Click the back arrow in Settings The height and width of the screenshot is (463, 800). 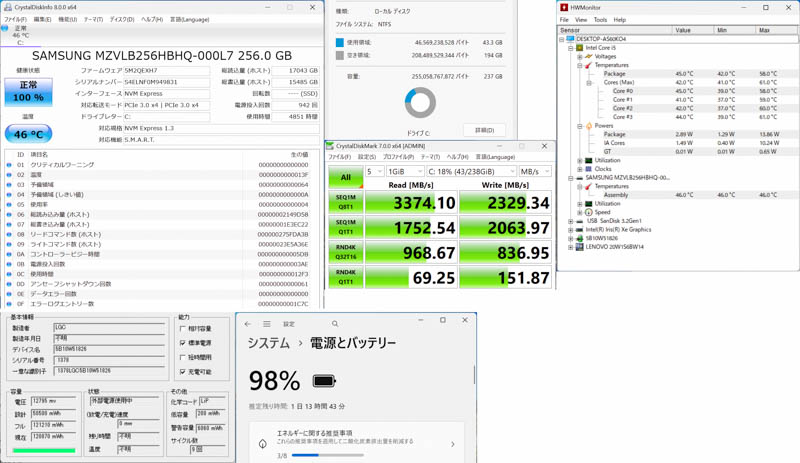click(x=248, y=324)
